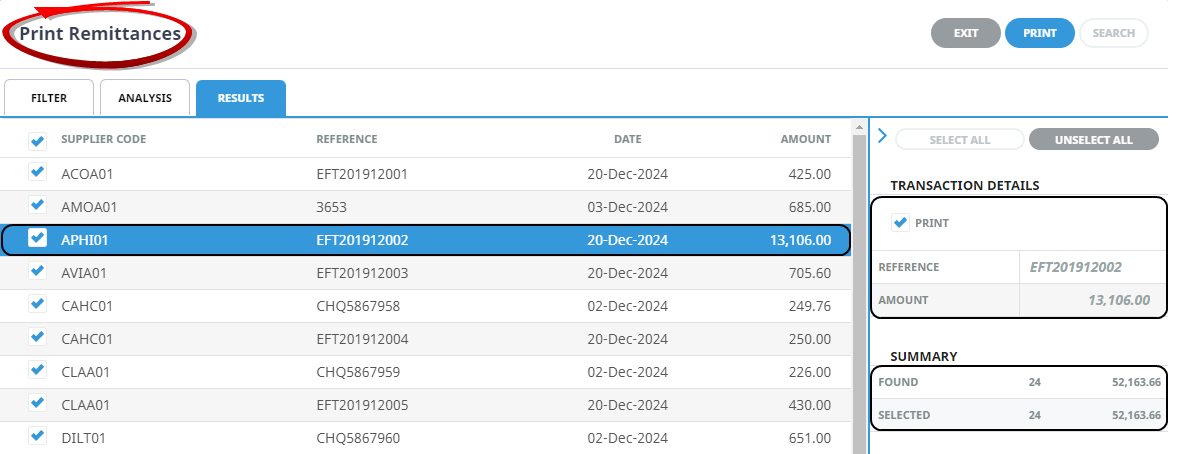Toggle the select-all header checkbox
The height and width of the screenshot is (454, 1179).
(38, 140)
